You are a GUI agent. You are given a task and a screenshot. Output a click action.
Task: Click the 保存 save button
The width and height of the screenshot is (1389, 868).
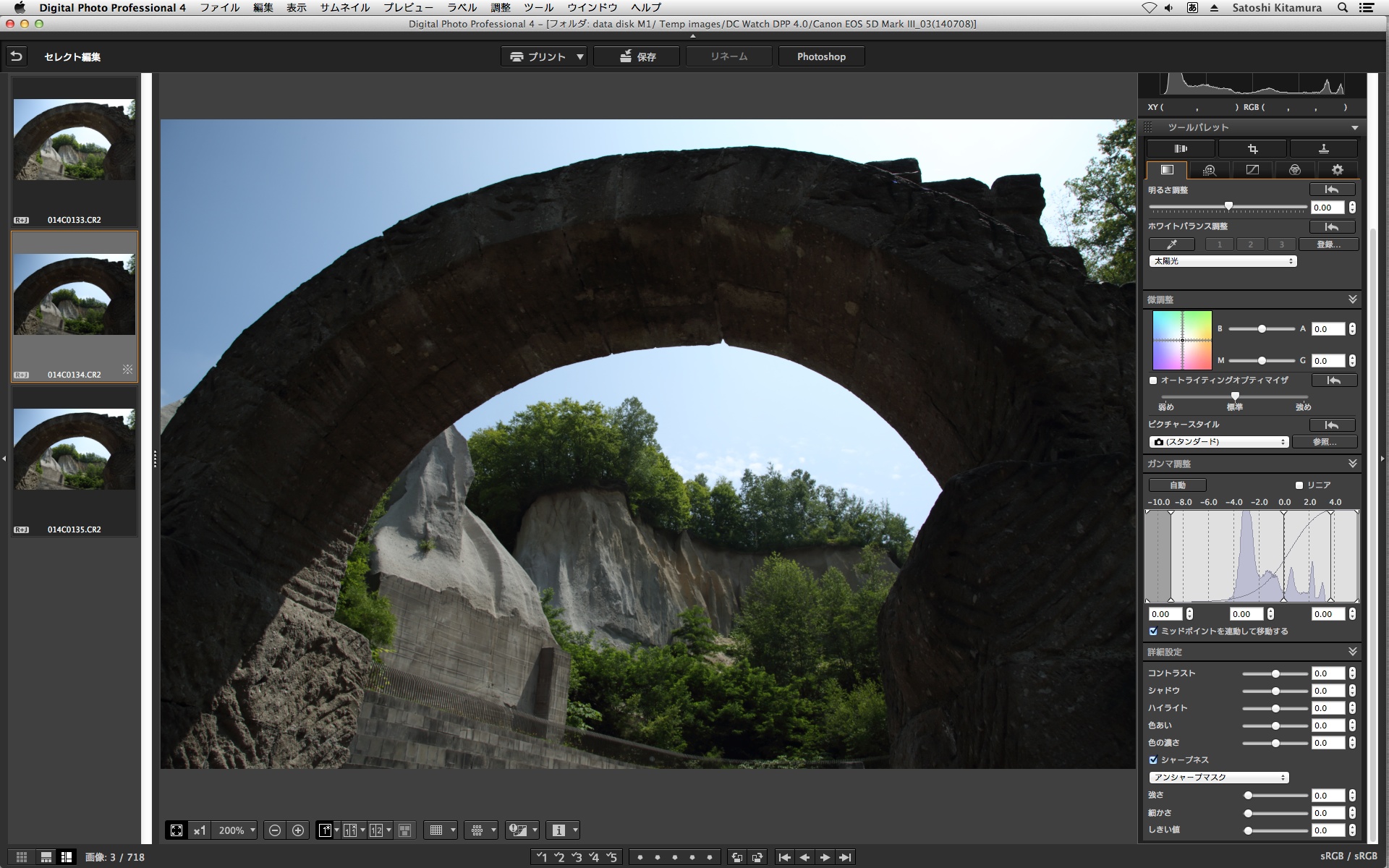pyautogui.click(x=637, y=56)
